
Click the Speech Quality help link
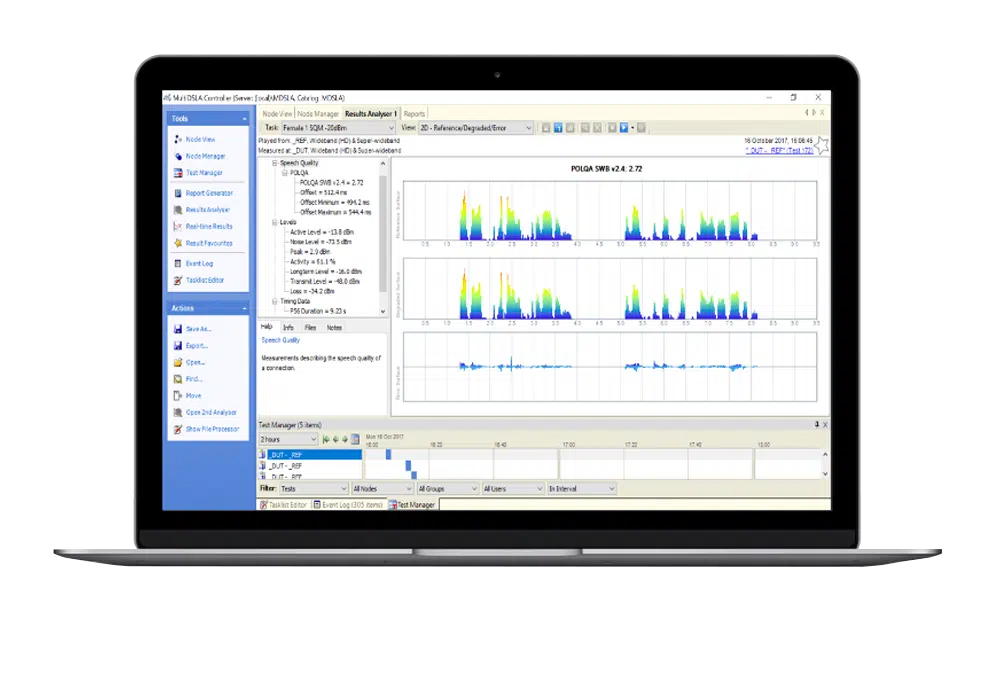[281, 340]
